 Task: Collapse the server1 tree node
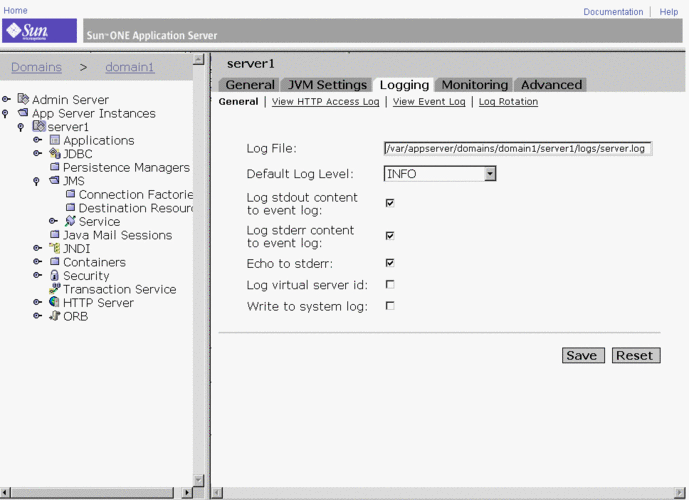[21, 127]
